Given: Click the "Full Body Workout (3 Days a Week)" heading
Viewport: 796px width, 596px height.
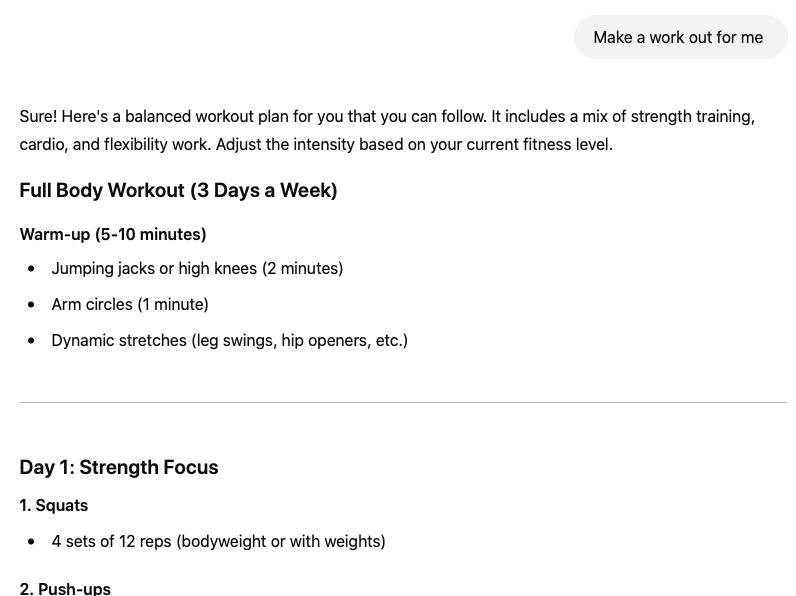Looking at the screenshot, I should pyautogui.click(x=178, y=190).
